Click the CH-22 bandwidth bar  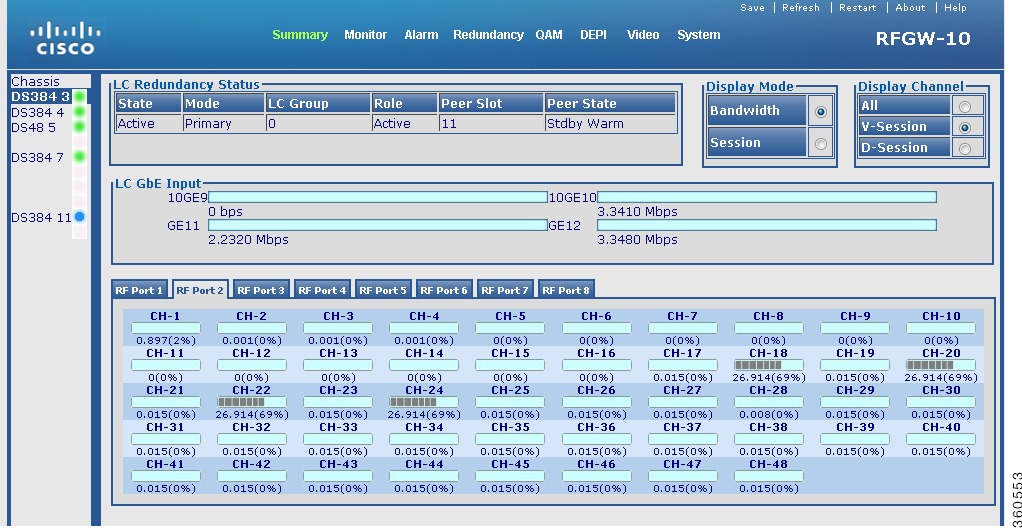click(x=252, y=402)
